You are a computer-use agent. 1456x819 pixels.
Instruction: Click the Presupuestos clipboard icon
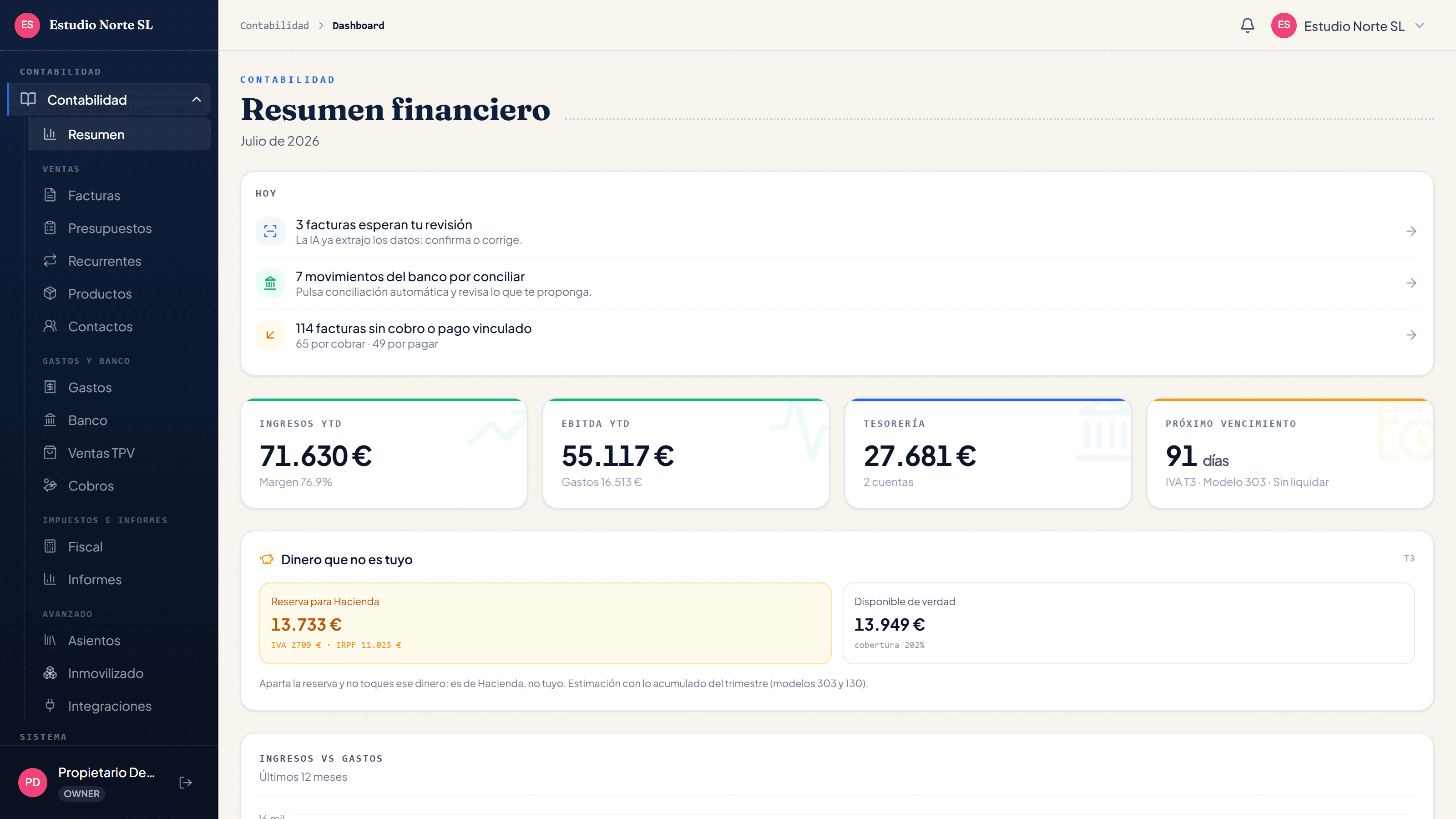coord(51,228)
